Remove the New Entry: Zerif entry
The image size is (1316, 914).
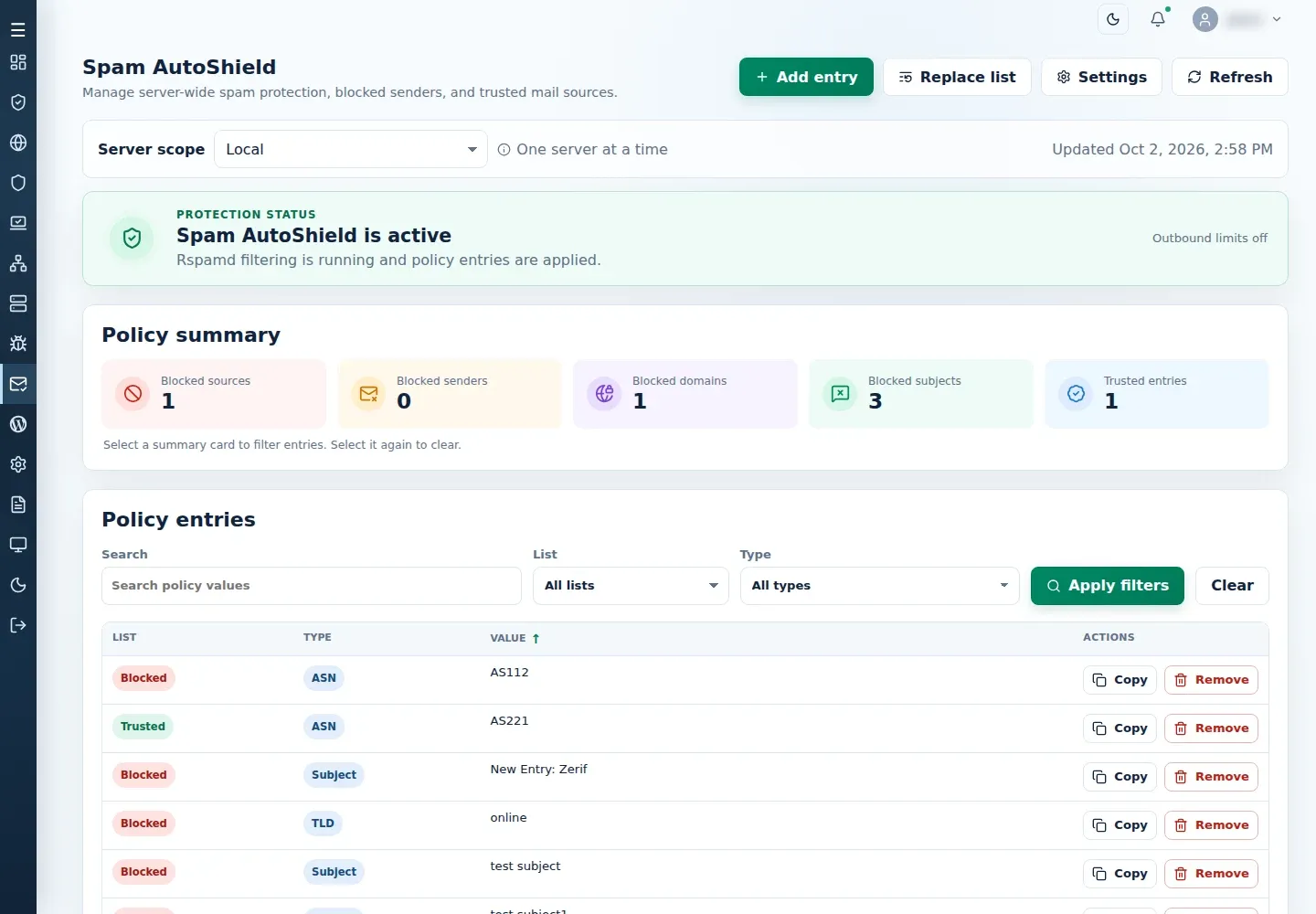(x=1211, y=777)
